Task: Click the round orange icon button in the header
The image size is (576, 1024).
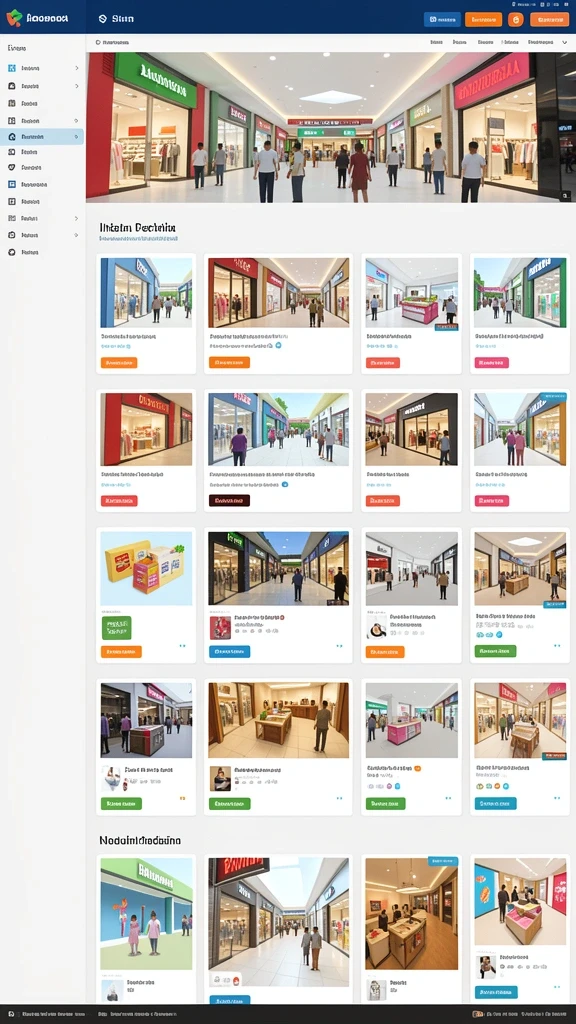Action: coord(516,20)
